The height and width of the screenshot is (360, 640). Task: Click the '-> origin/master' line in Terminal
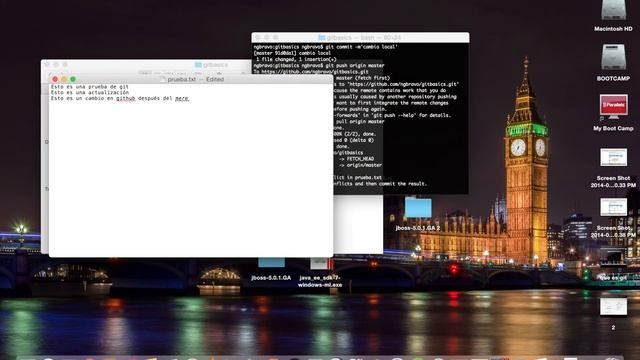tap(360, 165)
